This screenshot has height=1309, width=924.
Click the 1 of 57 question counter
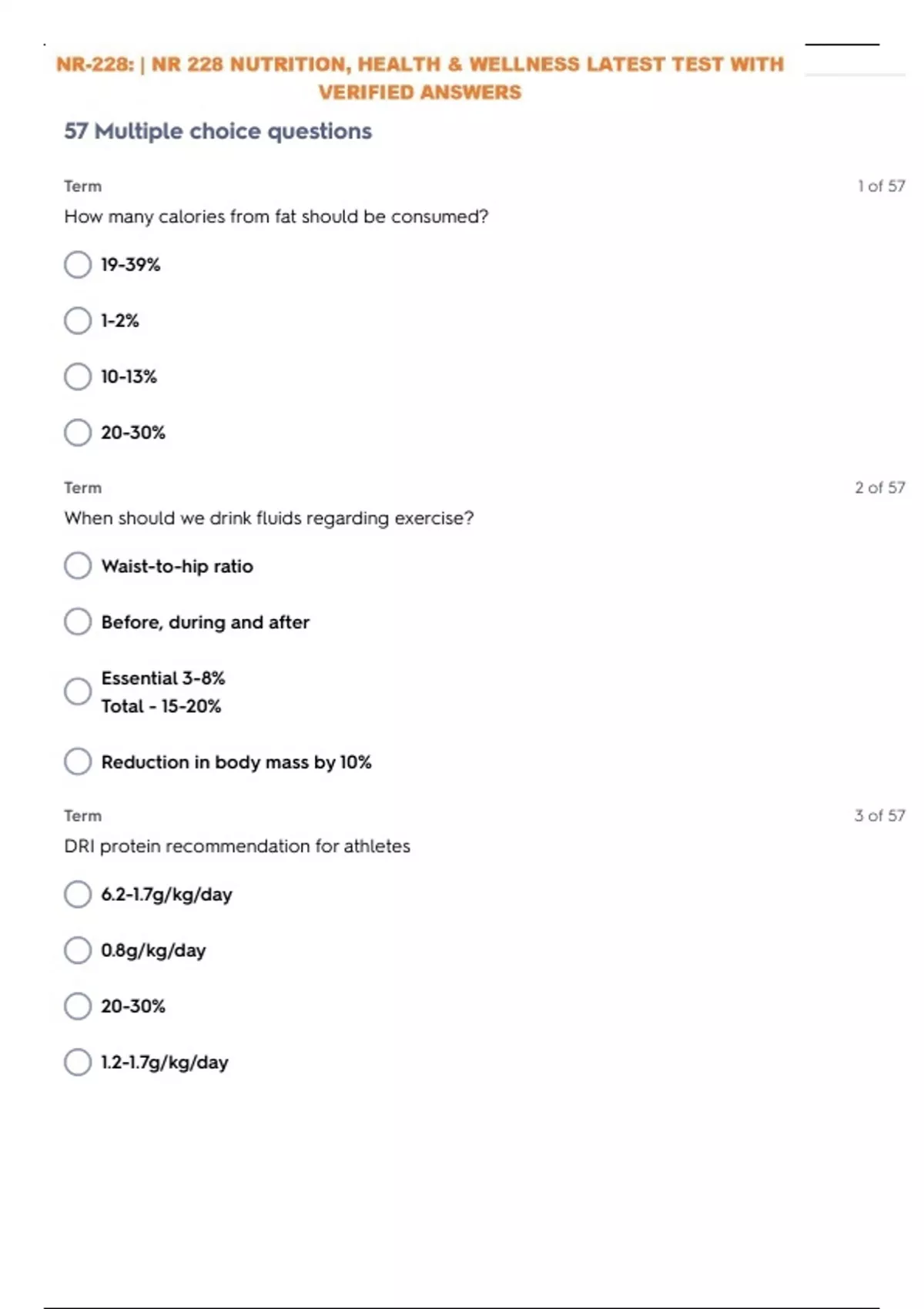pos(881,186)
